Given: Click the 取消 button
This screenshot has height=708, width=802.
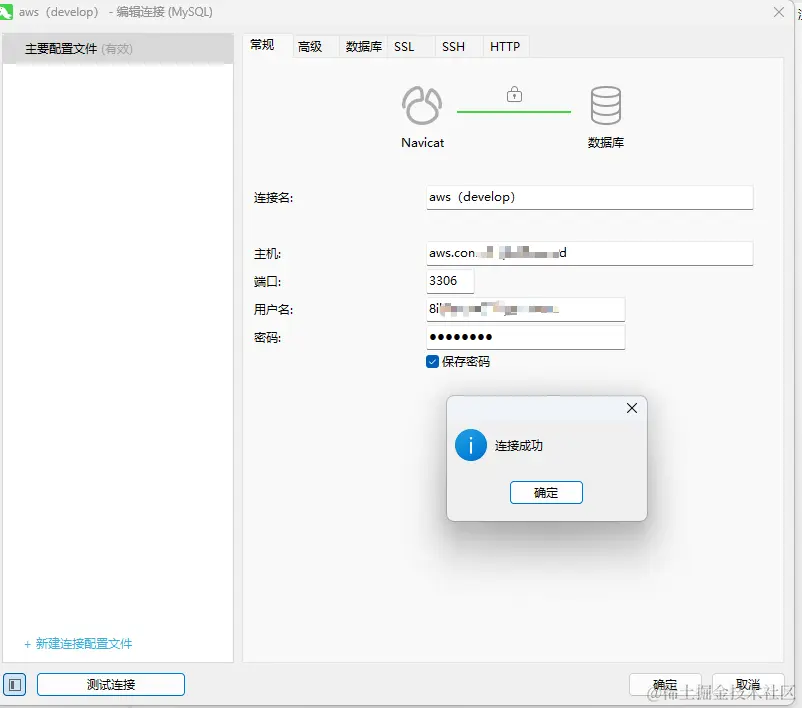Looking at the screenshot, I should [x=748, y=684].
